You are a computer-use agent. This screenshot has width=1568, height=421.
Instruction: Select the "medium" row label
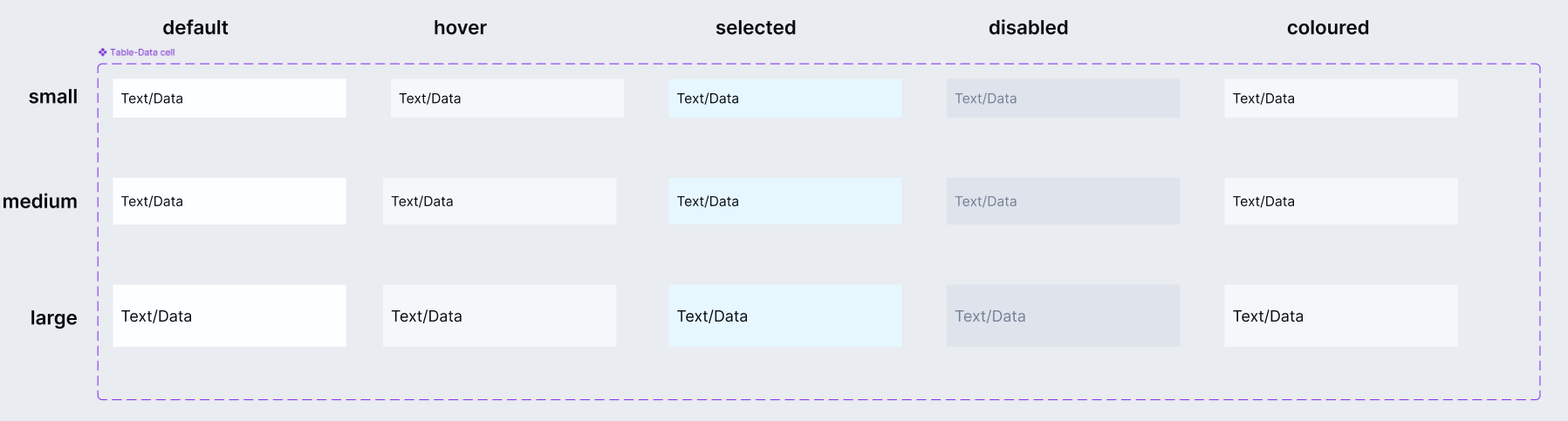click(x=40, y=201)
